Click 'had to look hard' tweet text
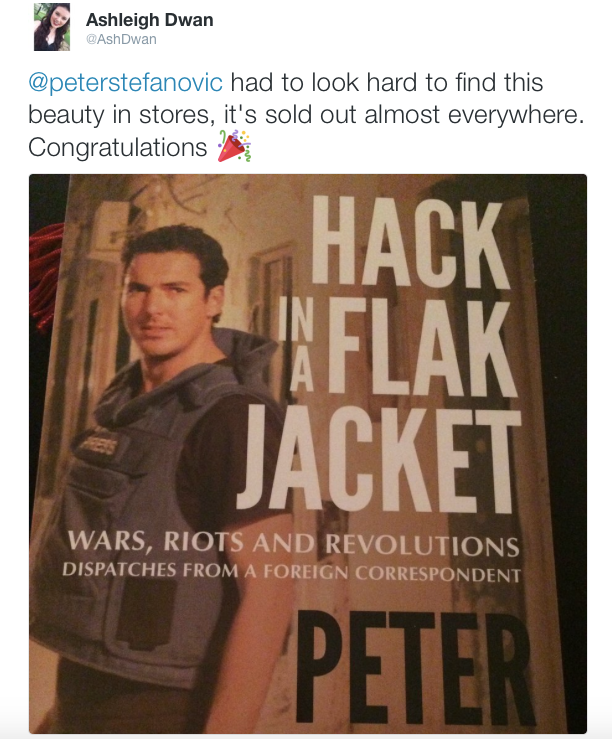The width and height of the screenshot is (612, 739). 325,82
